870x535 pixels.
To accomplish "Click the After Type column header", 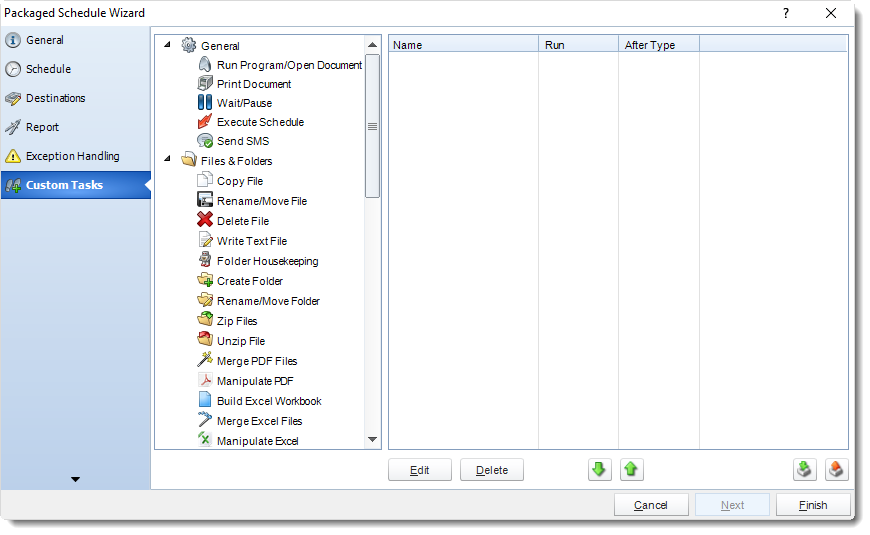I will click(x=659, y=44).
